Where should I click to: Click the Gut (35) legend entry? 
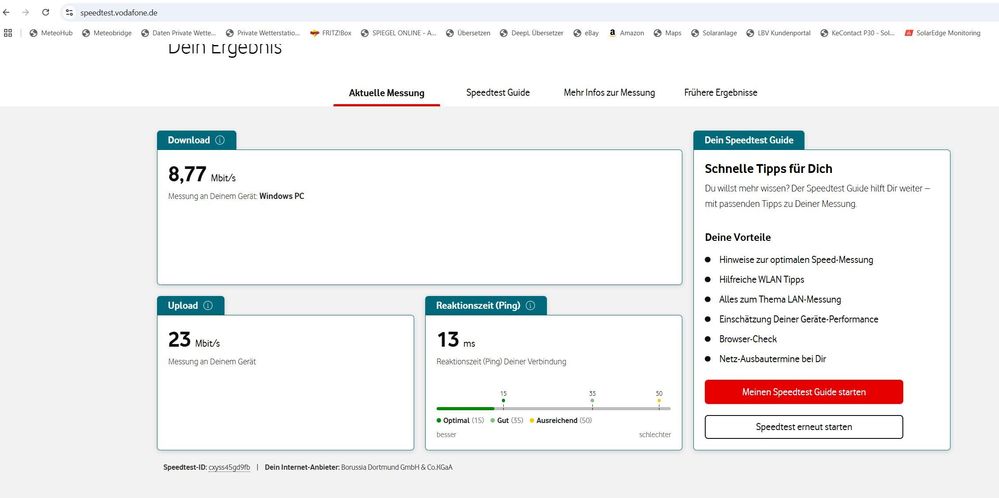pyautogui.click(x=507, y=420)
